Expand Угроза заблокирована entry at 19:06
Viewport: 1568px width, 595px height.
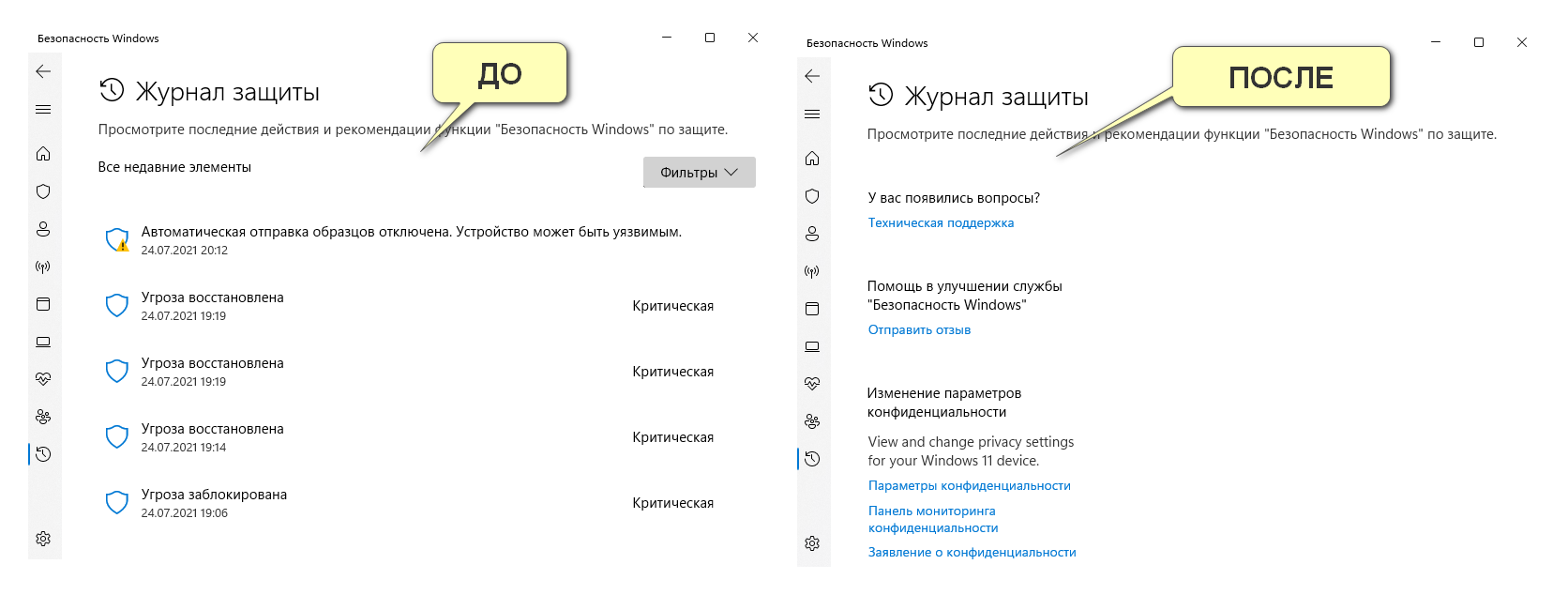[427, 503]
